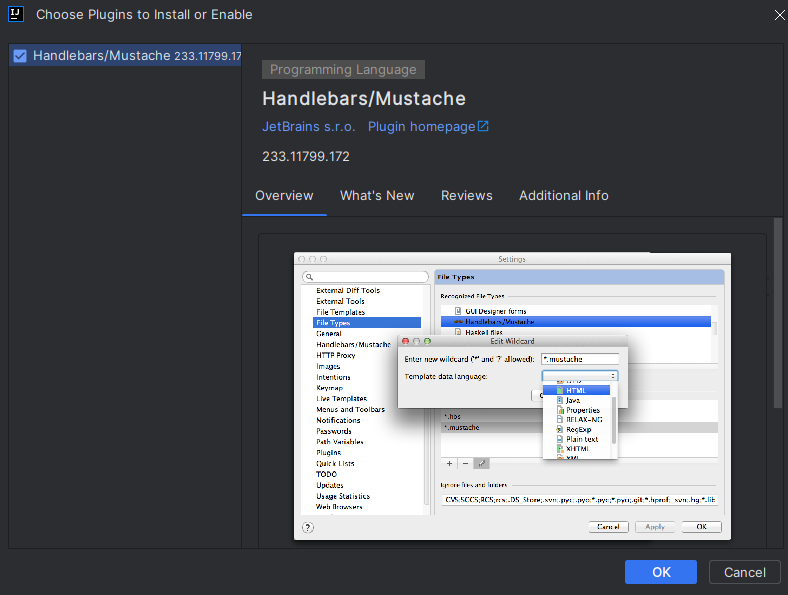Switch to the Overview tab

[284, 195]
